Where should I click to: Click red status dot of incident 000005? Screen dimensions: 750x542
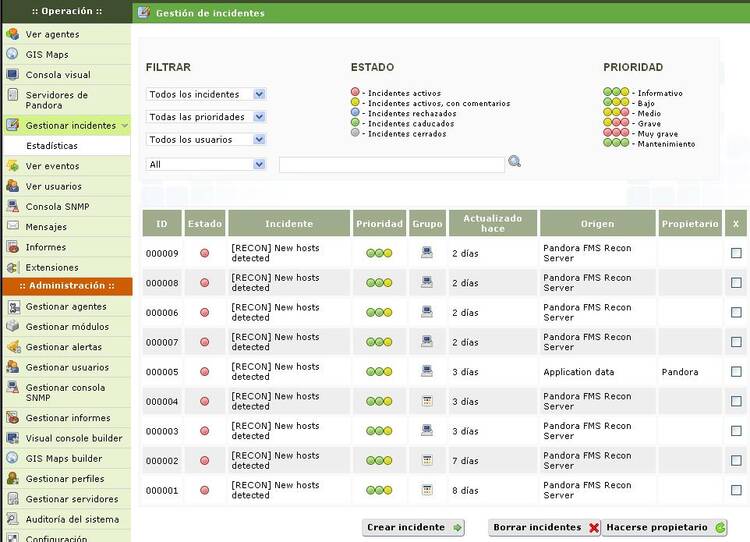click(x=205, y=372)
